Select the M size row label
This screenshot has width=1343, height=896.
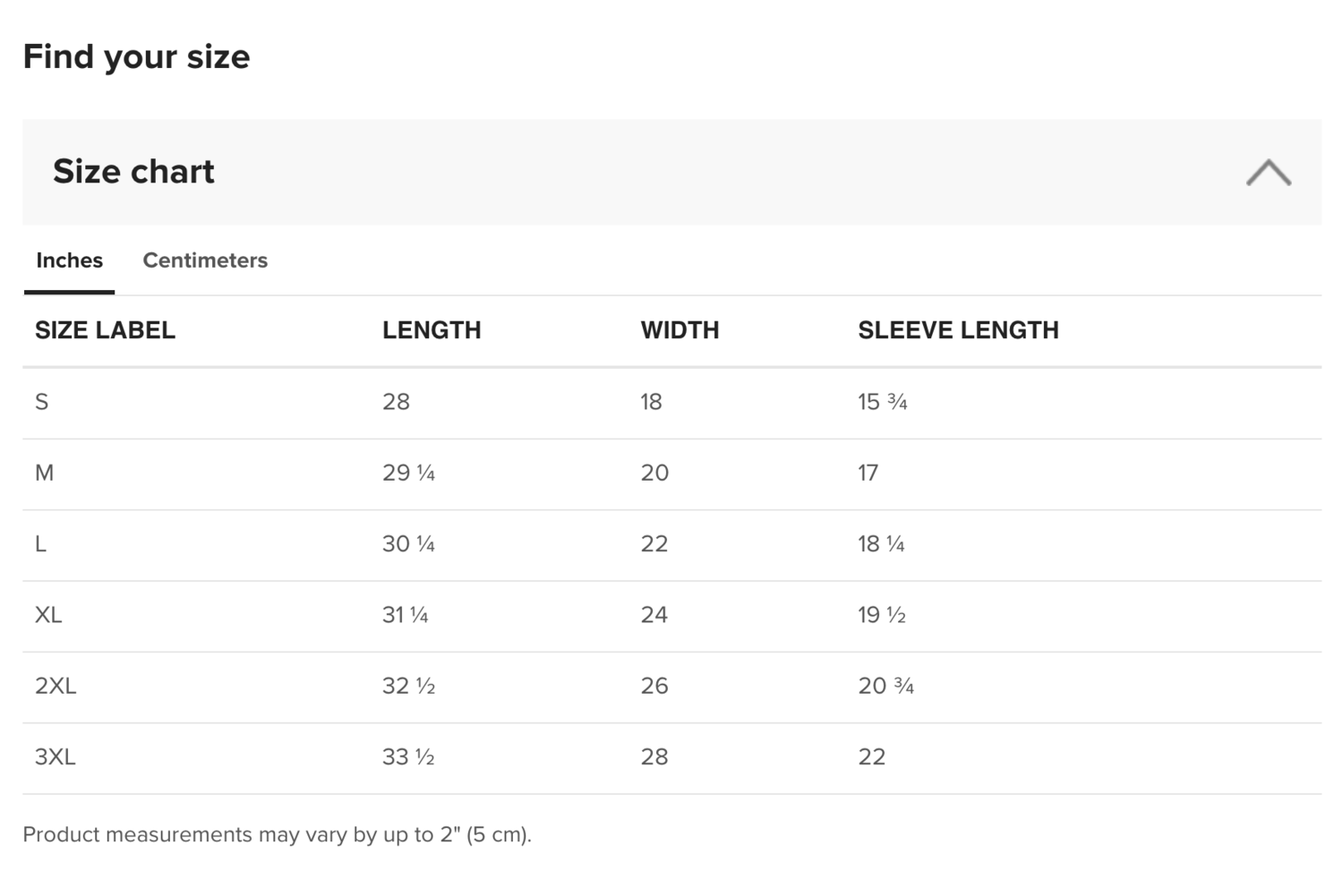(45, 473)
